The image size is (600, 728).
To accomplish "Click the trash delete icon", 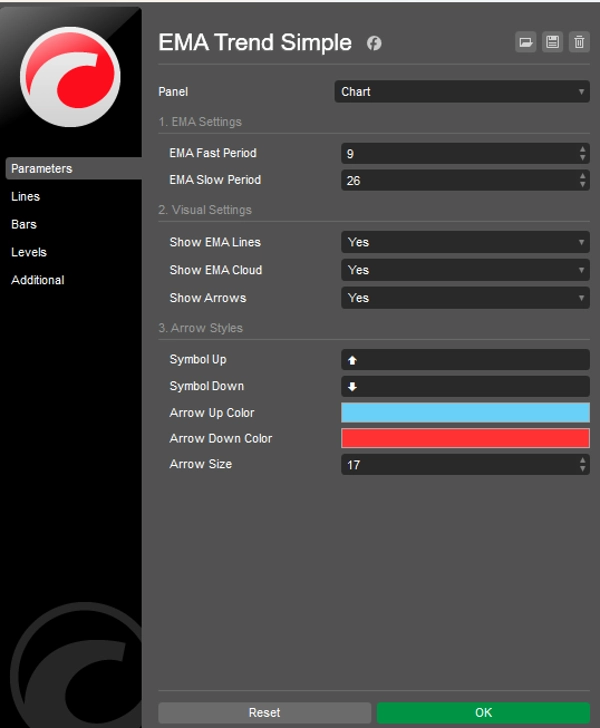I will tap(579, 42).
